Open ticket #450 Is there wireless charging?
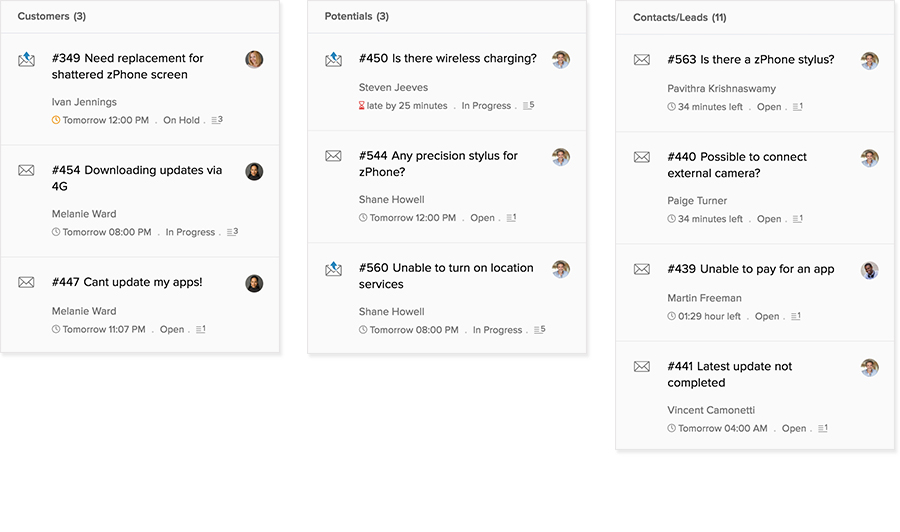Image resolution: width=900 pixels, height=532 pixels. 448,58
